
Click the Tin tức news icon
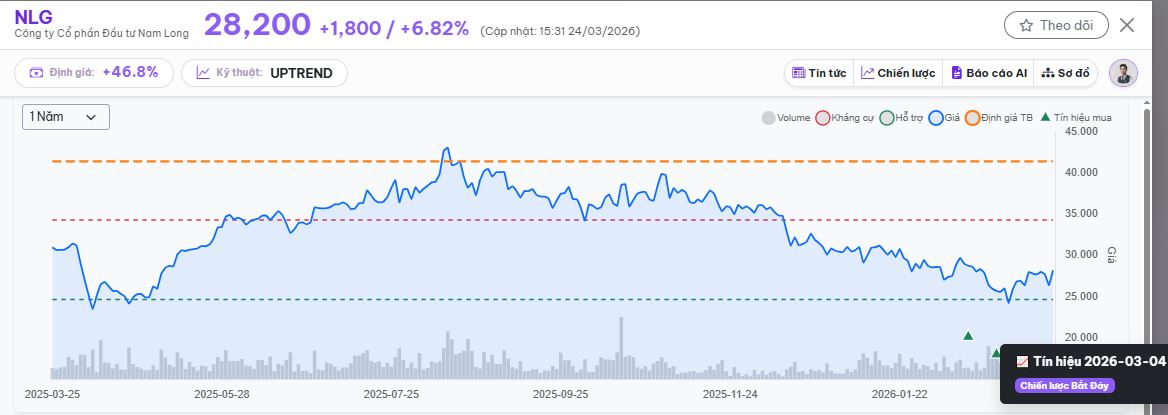pos(798,73)
